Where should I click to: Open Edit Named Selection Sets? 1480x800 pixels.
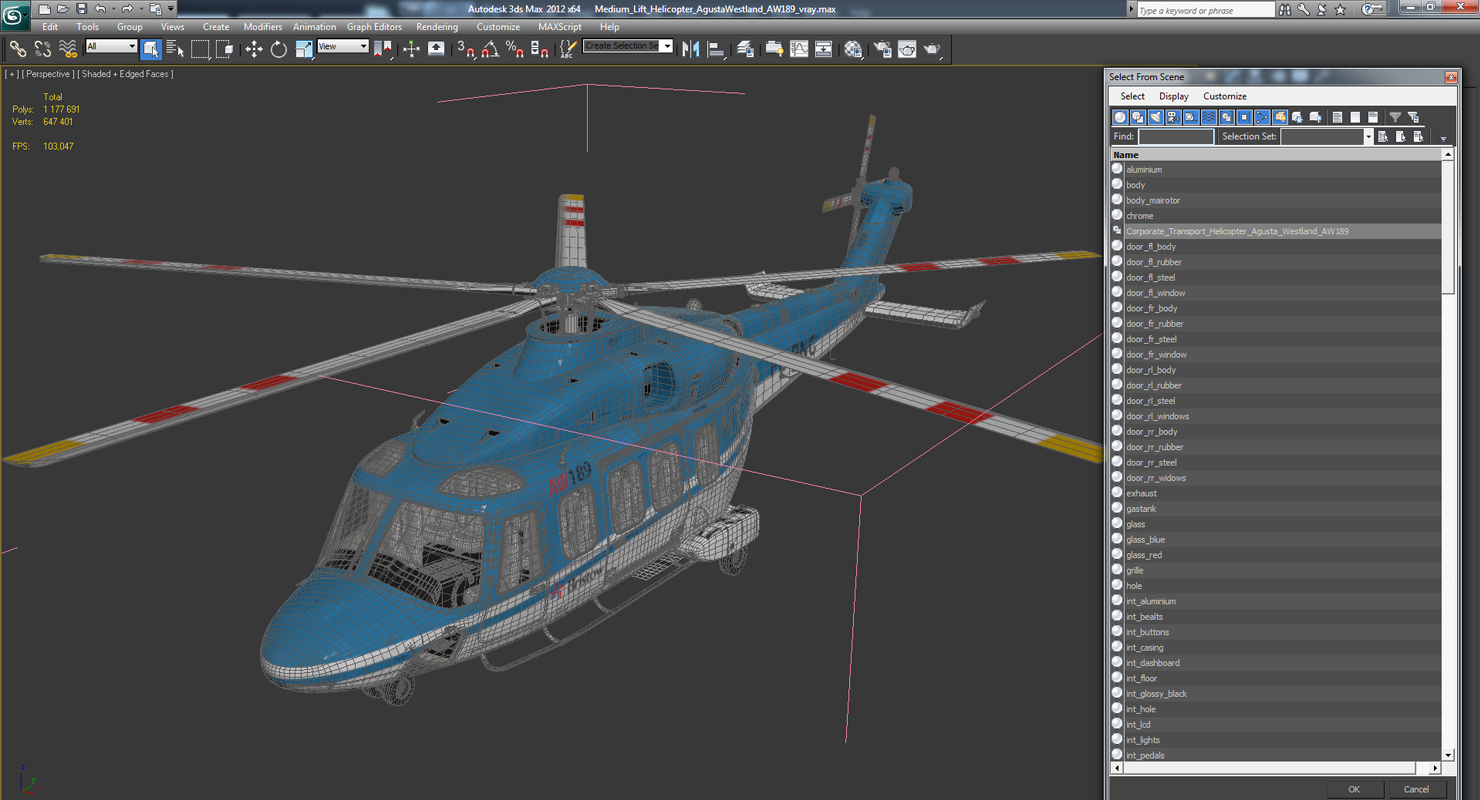point(568,48)
